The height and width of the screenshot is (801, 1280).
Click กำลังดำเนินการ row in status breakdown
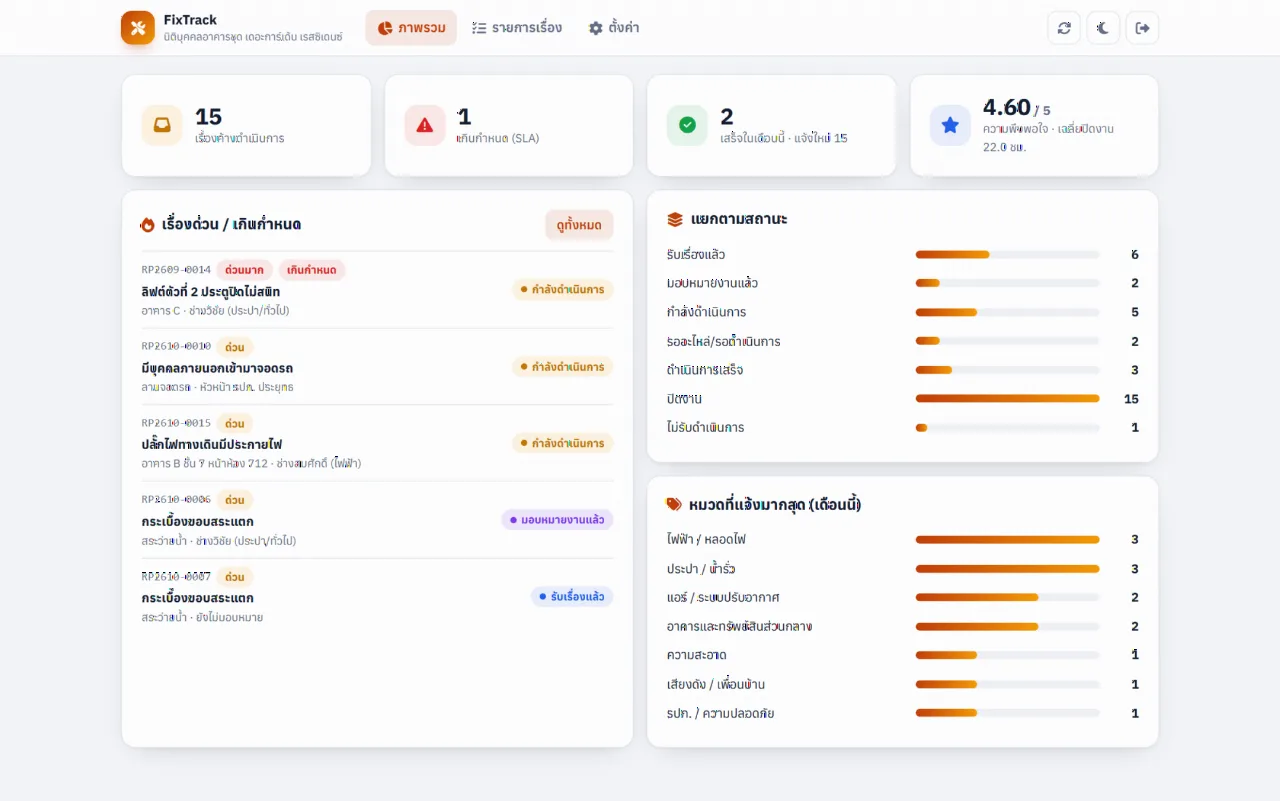coord(903,312)
